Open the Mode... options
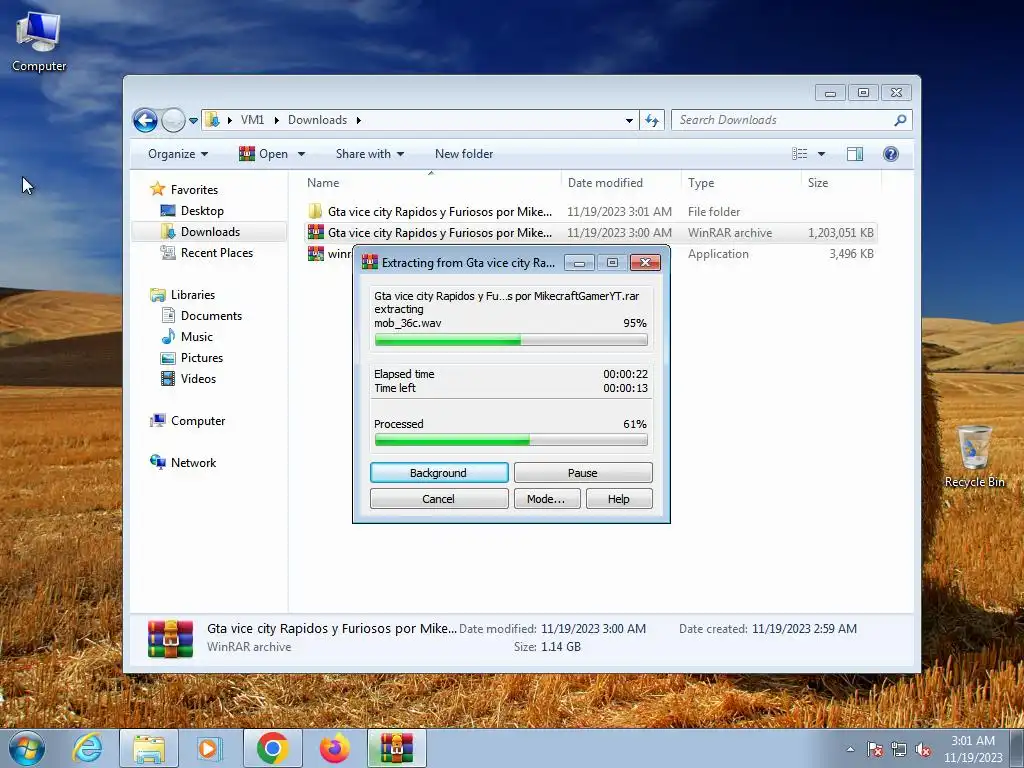The height and width of the screenshot is (768, 1024). coord(546,499)
